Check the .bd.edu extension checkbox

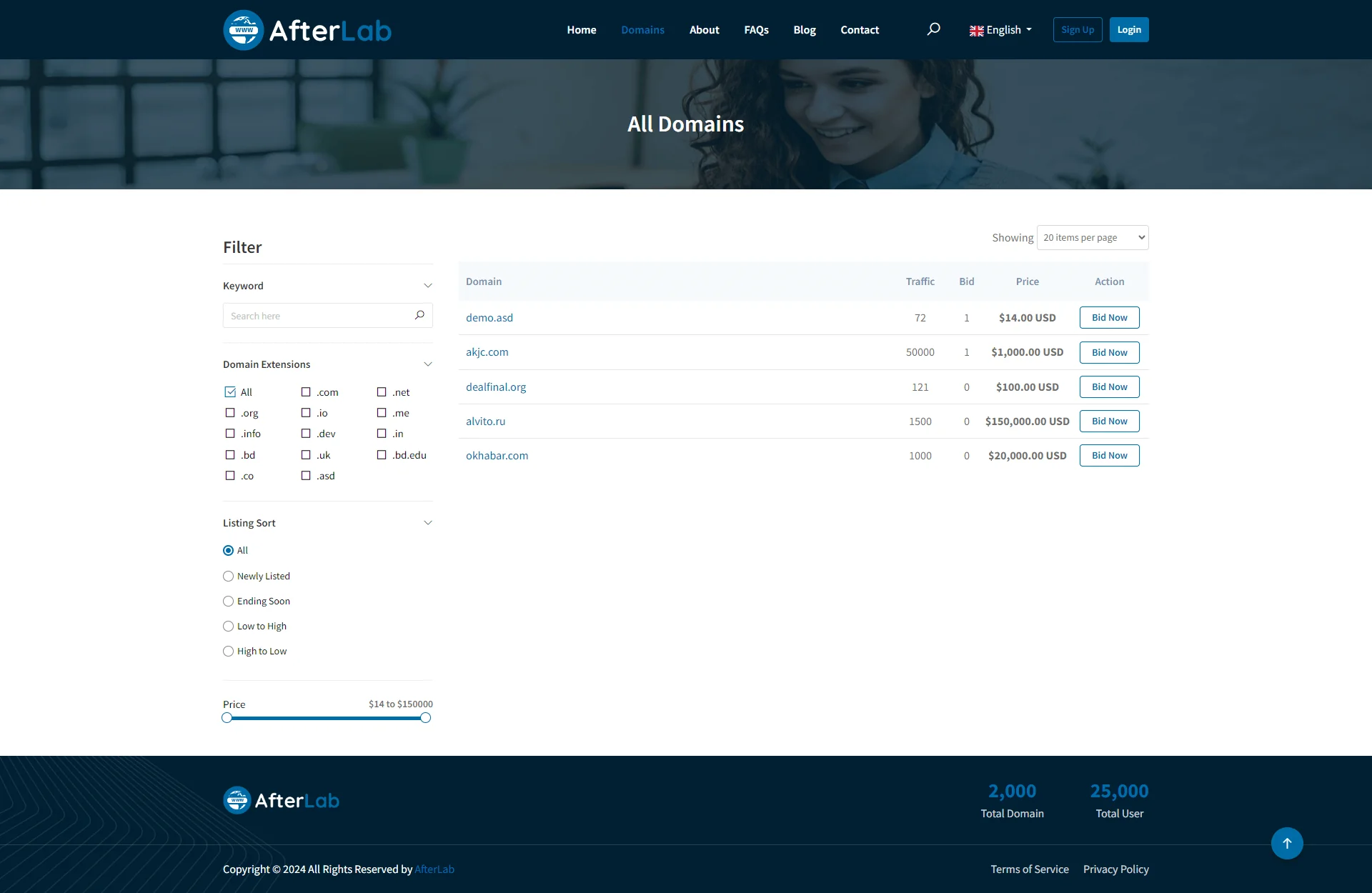382,455
